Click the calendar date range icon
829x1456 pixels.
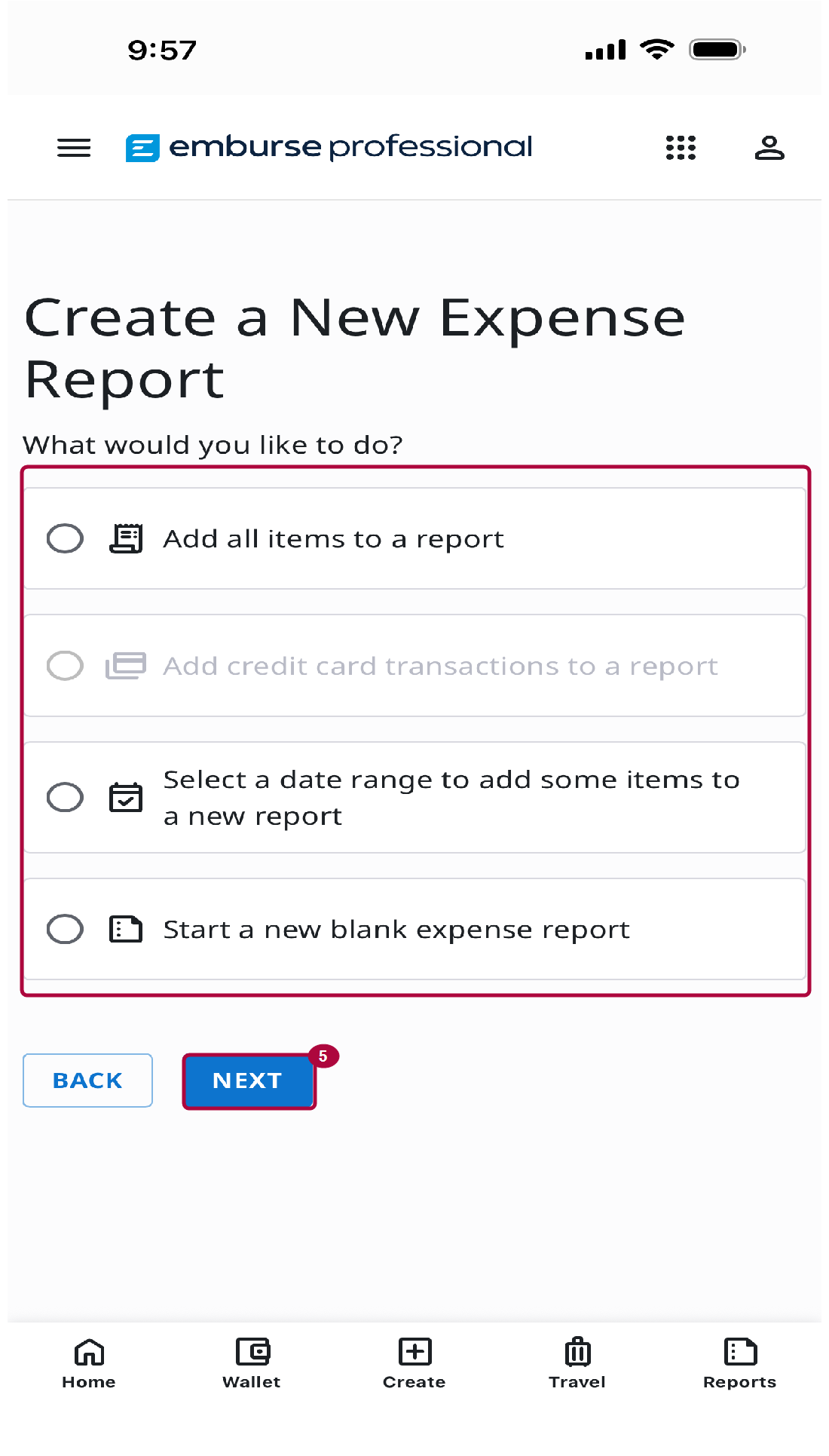click(126, 797)
